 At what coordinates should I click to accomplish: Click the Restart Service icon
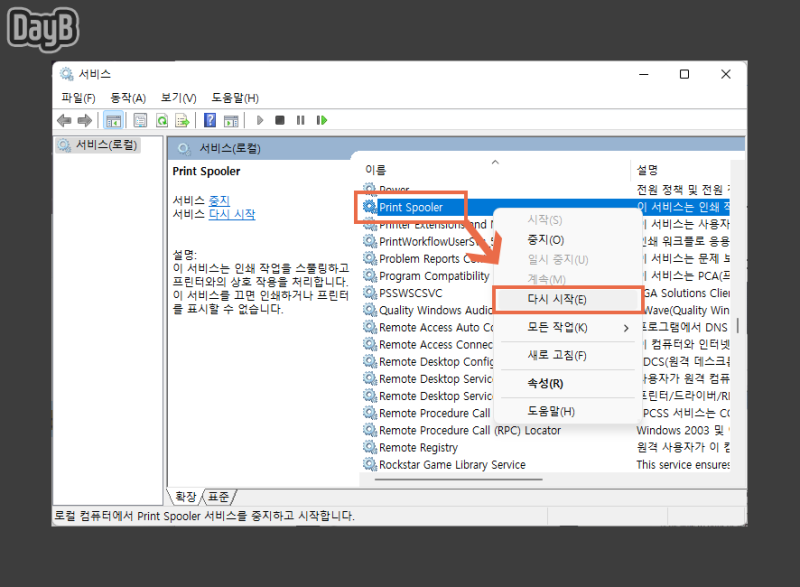[321, 120]
